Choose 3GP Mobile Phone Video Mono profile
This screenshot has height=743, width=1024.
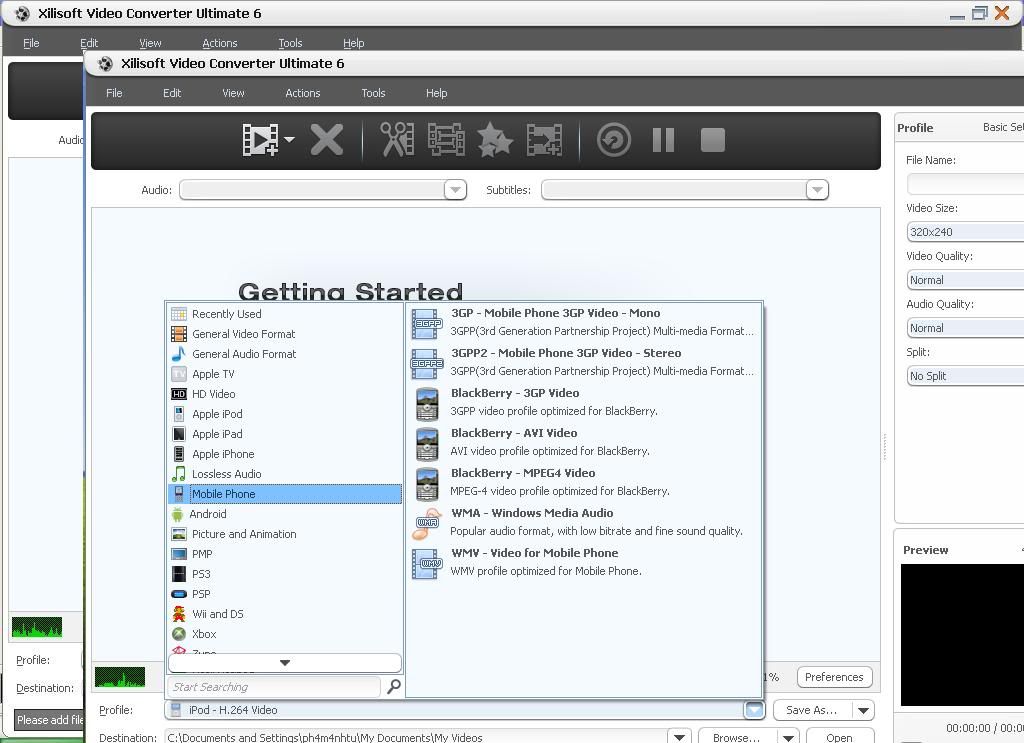[x=584, y=322]
